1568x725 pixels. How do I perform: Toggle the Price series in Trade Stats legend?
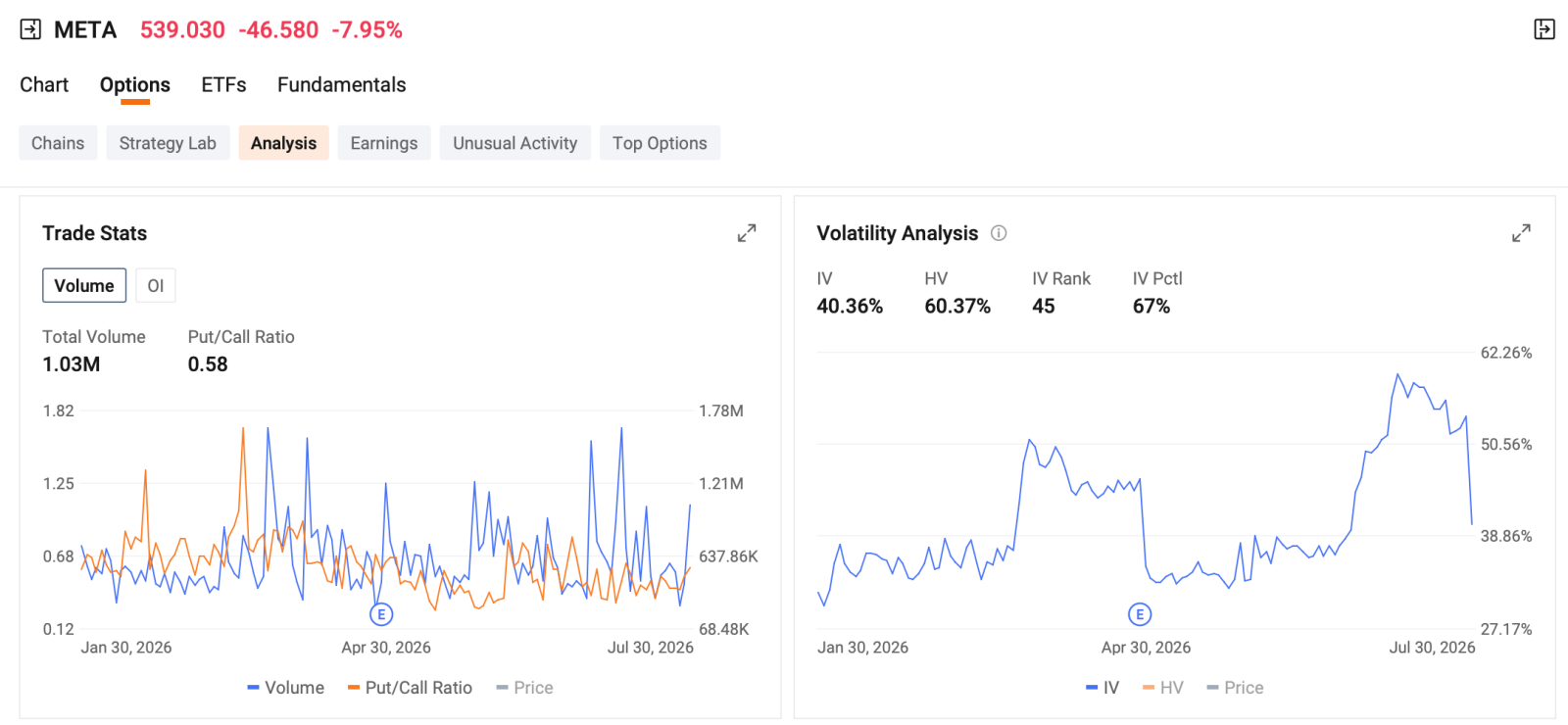pyautogui.click(x=524, y=688)
